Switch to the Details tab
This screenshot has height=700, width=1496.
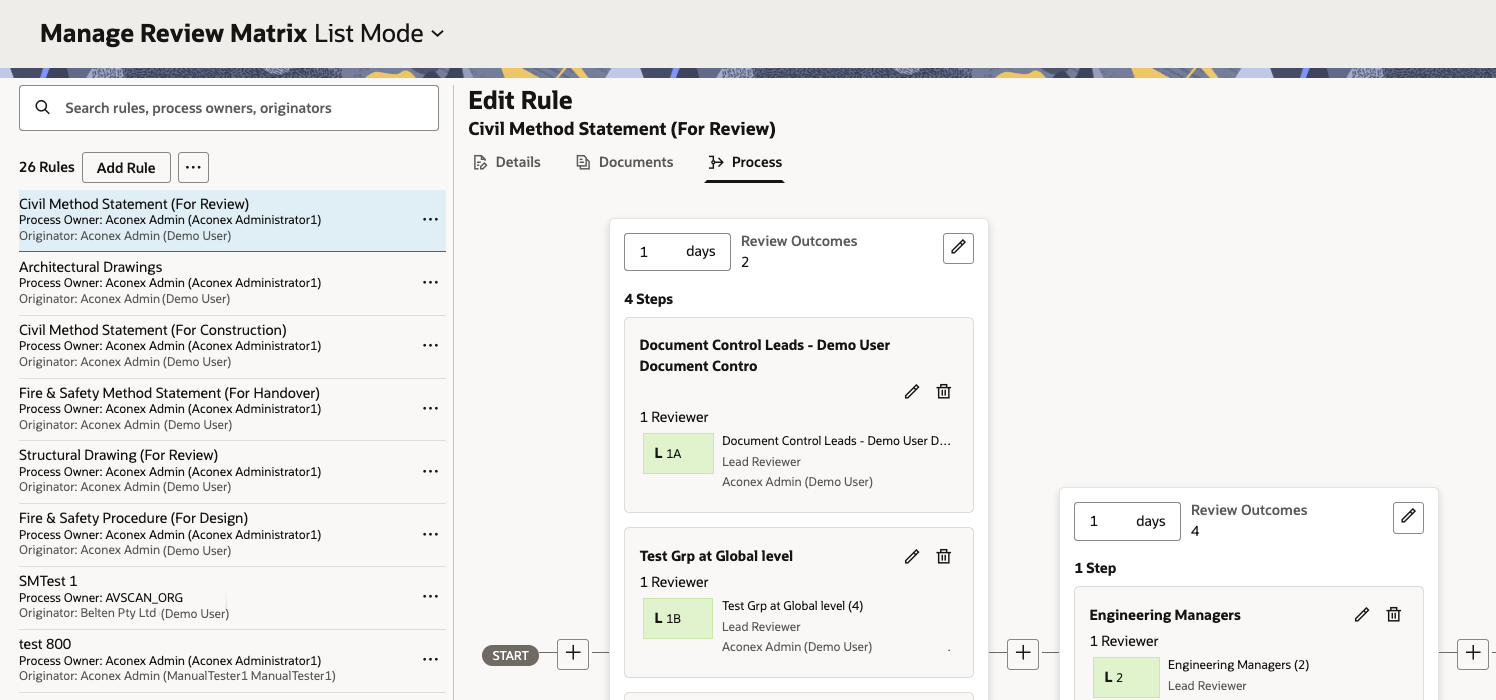click(507, 162)
